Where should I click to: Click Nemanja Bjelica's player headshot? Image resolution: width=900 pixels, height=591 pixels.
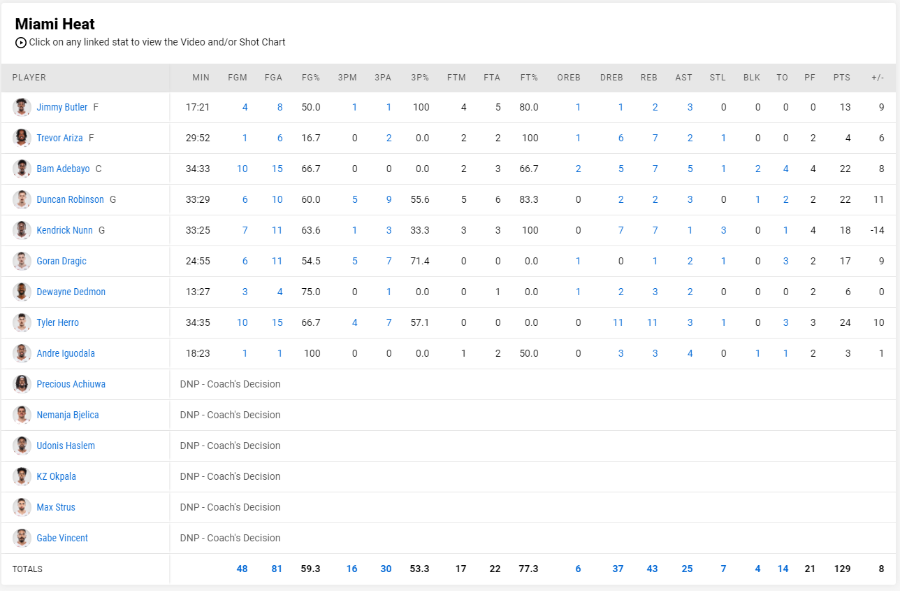pyautogui.click(x=22, y=415)
